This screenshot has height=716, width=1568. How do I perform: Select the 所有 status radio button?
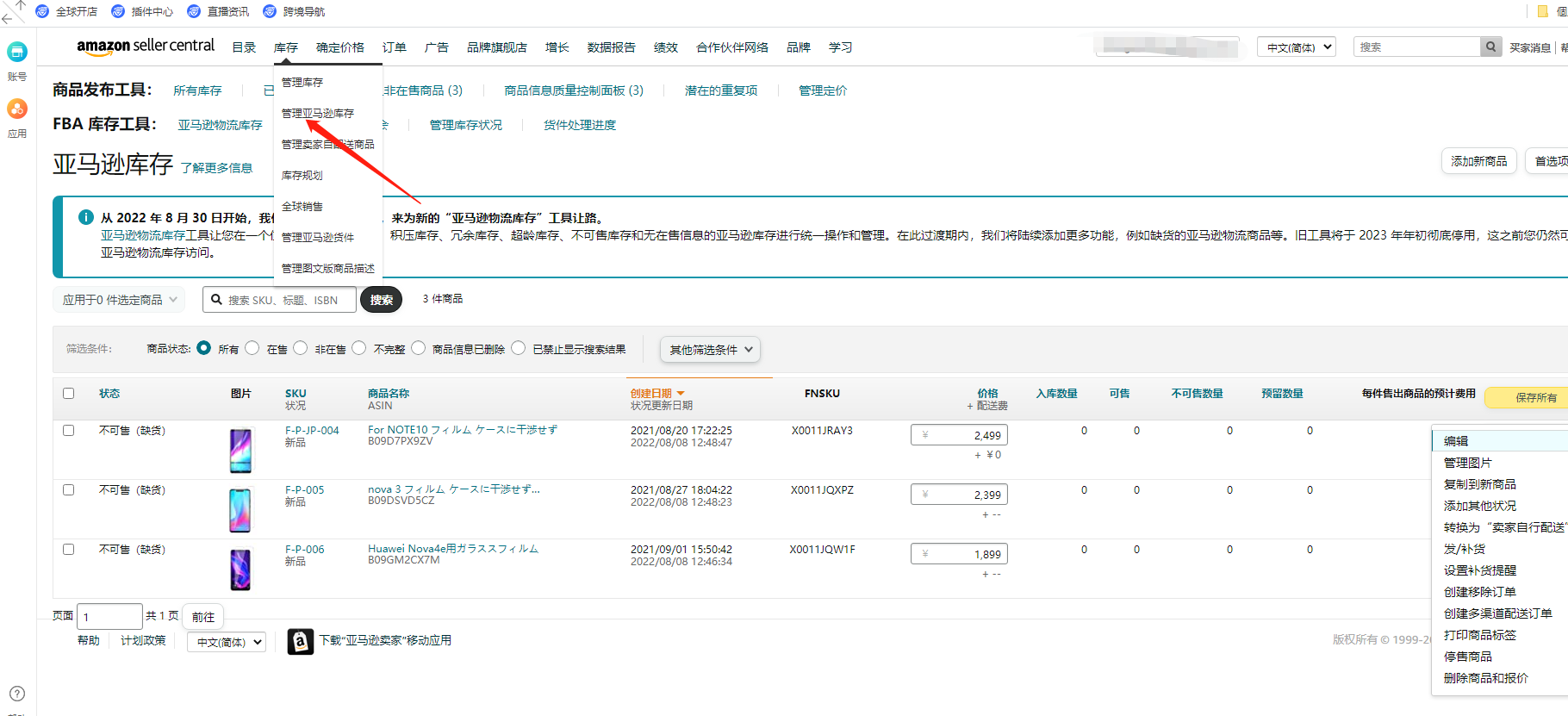point(204,348)
